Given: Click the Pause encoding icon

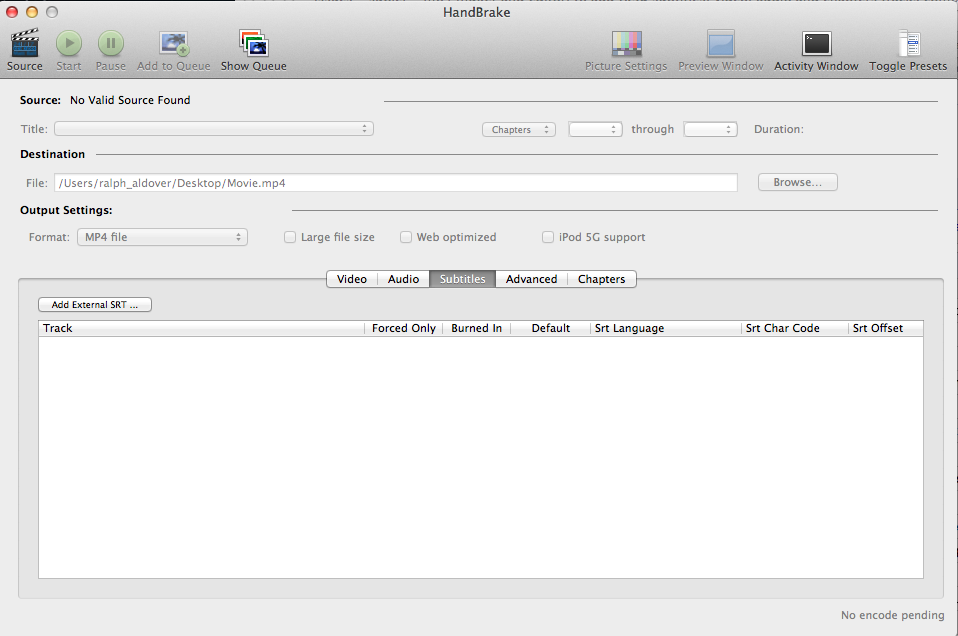Looking at the screenshot, I should [x=111, y=43].
